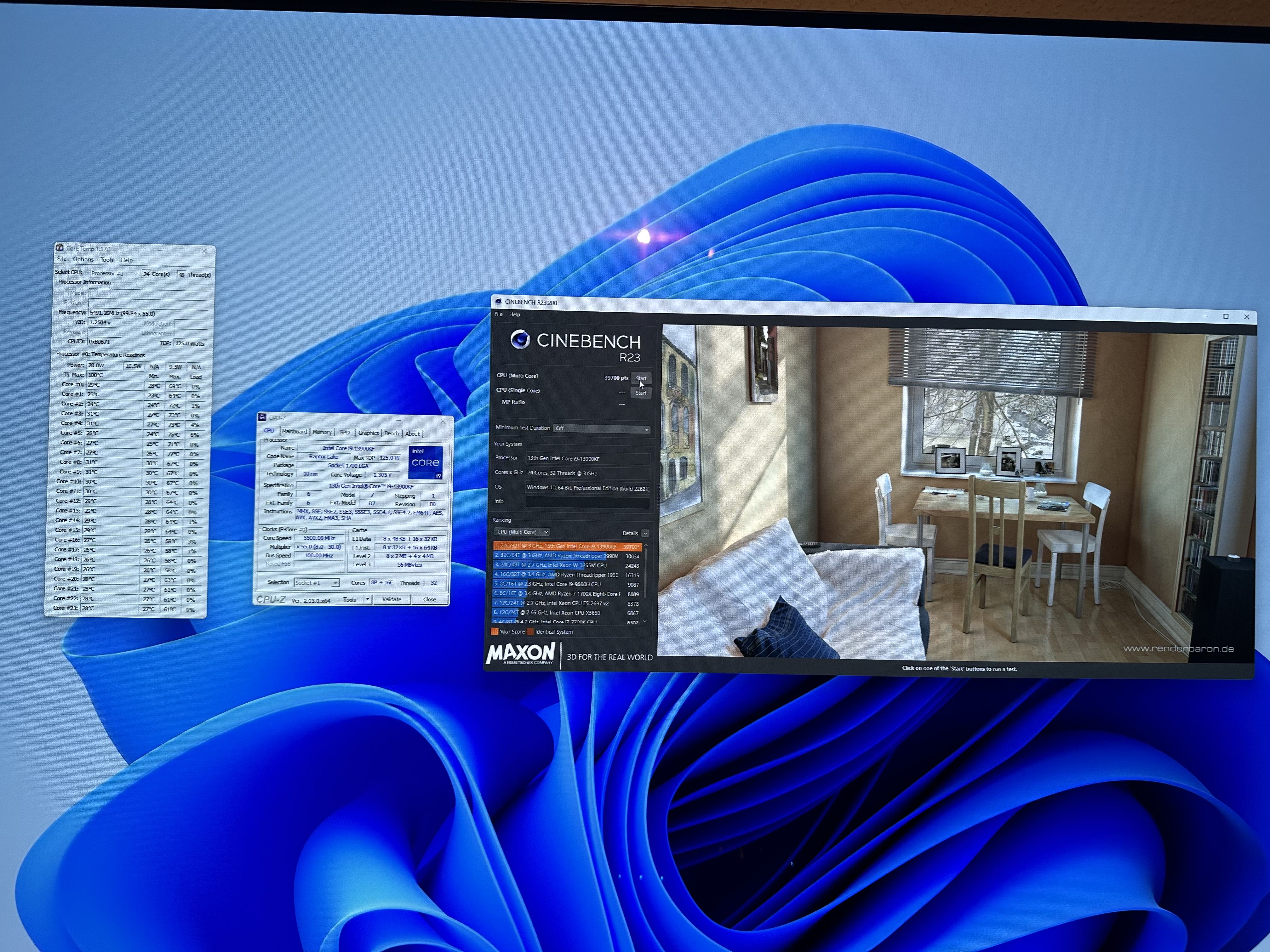Click the CPU-Z Name field Intel Core i9 13900KF
Screen dimensions: 1270x952
(x=348, y=448)
